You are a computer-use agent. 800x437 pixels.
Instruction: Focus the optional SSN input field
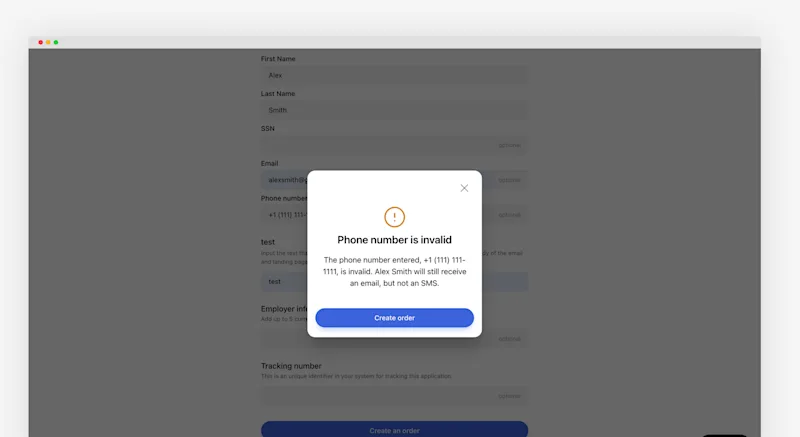click(x=394, y=145)
